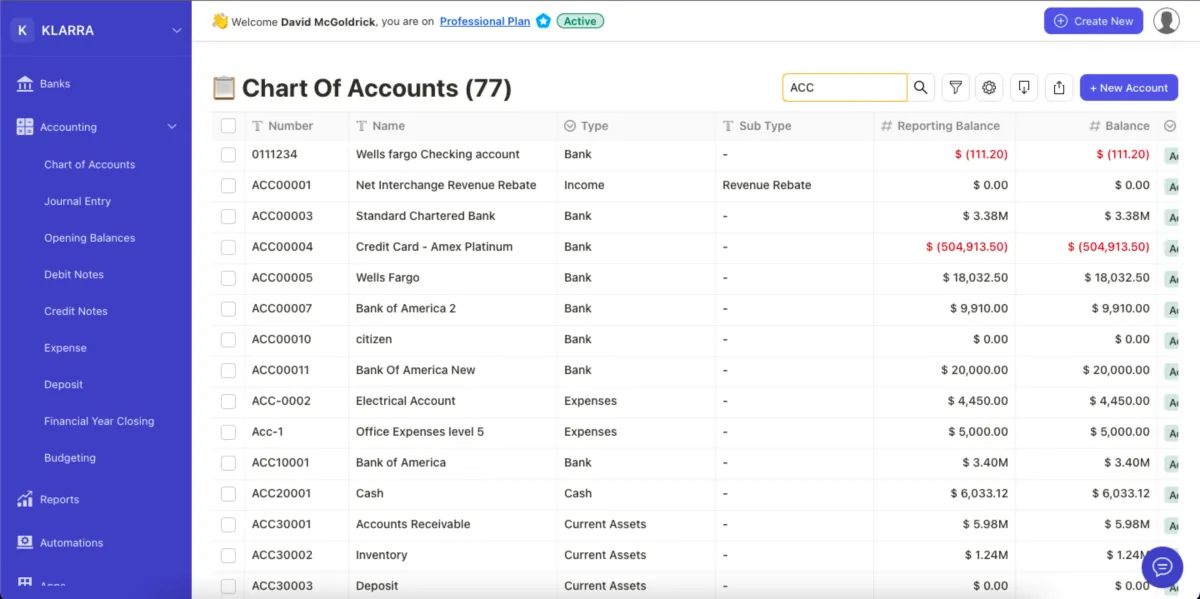
Task: Click the New Account button
Action: [1128, 88]
